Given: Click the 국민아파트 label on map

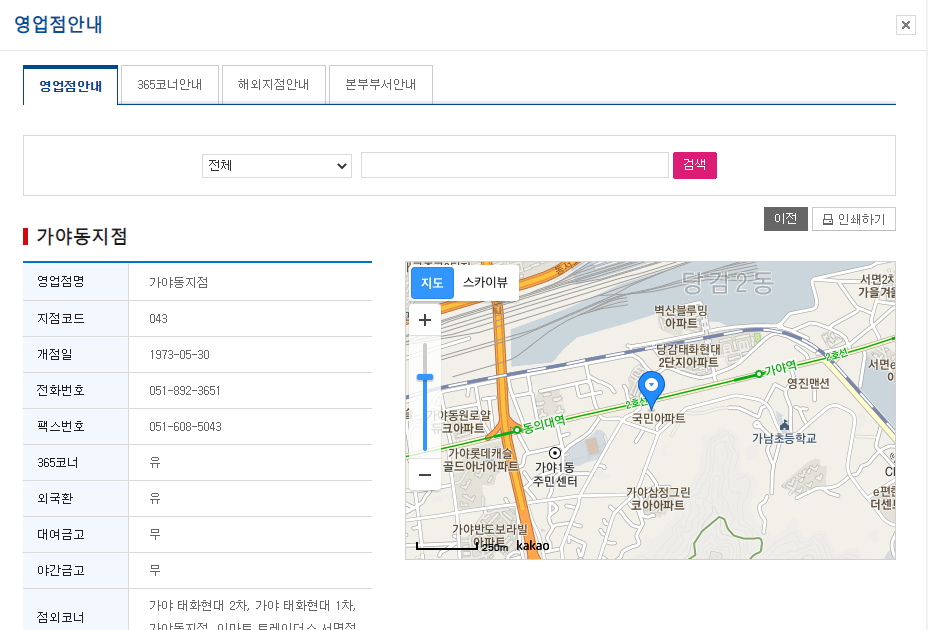Looking at the screenshot, I should [658, 418].
